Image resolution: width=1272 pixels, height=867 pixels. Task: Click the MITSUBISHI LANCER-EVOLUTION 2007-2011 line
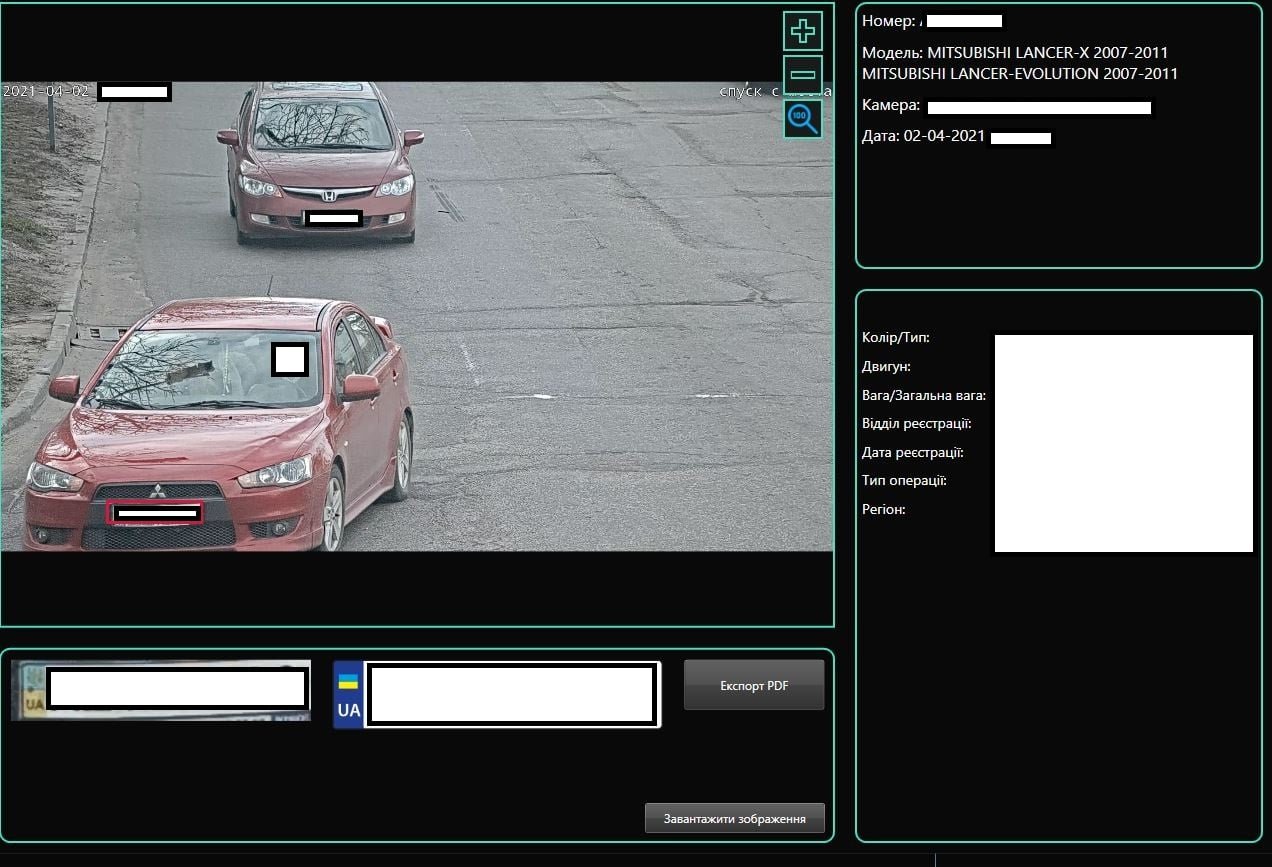point(1019,74)
